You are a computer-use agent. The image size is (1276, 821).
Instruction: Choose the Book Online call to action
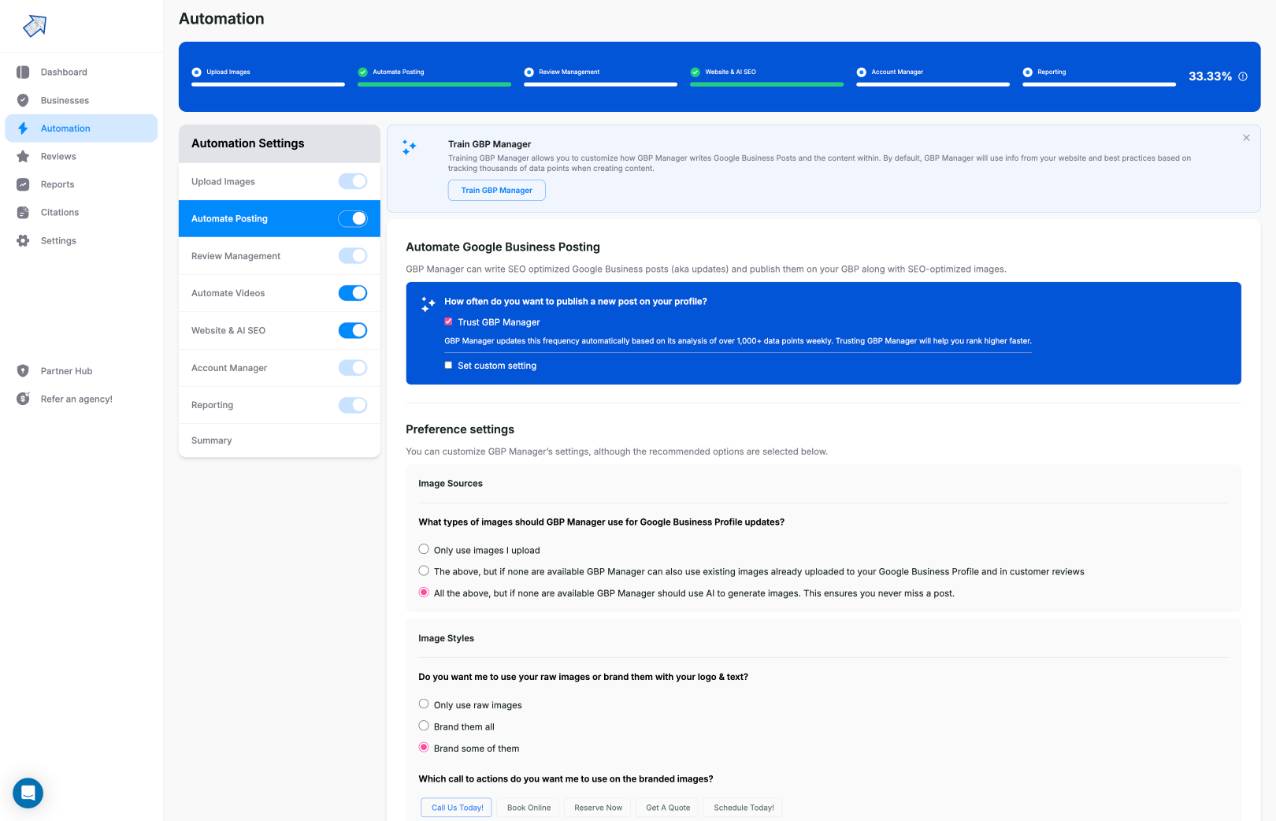coord(529,807)
